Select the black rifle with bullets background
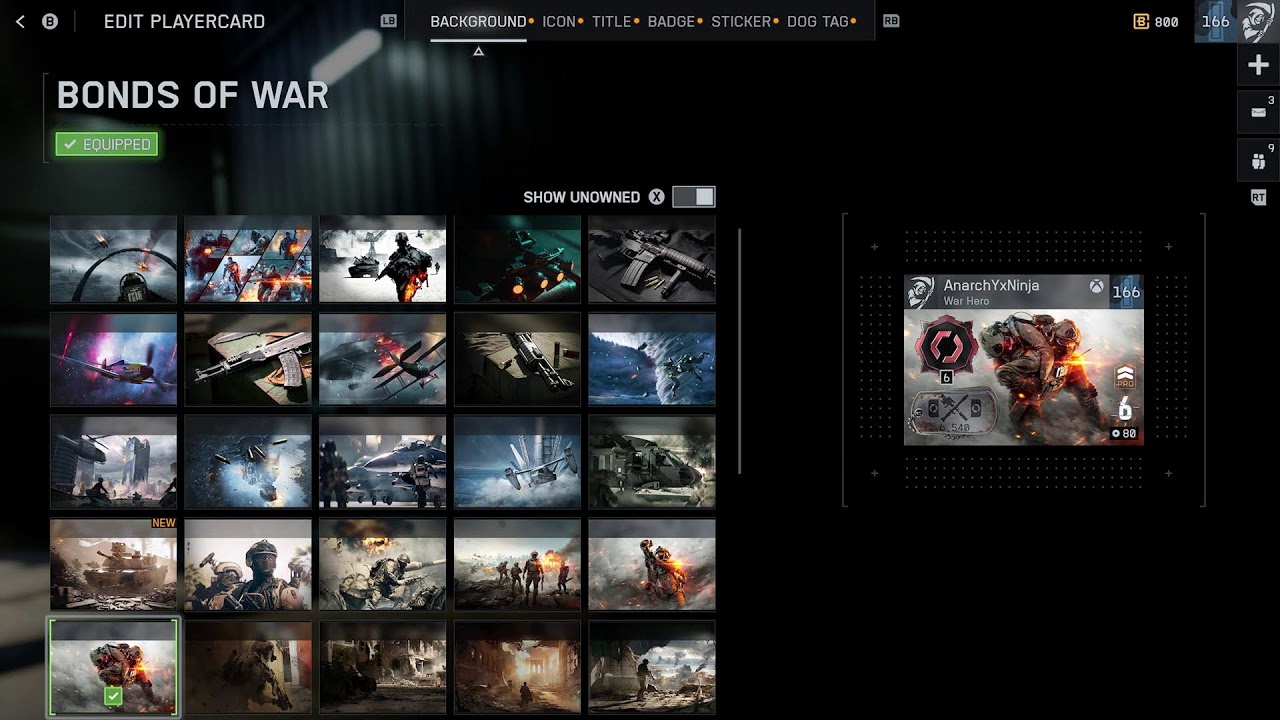This screenshot has height=720, width=1280. click(x=652, y=259)
